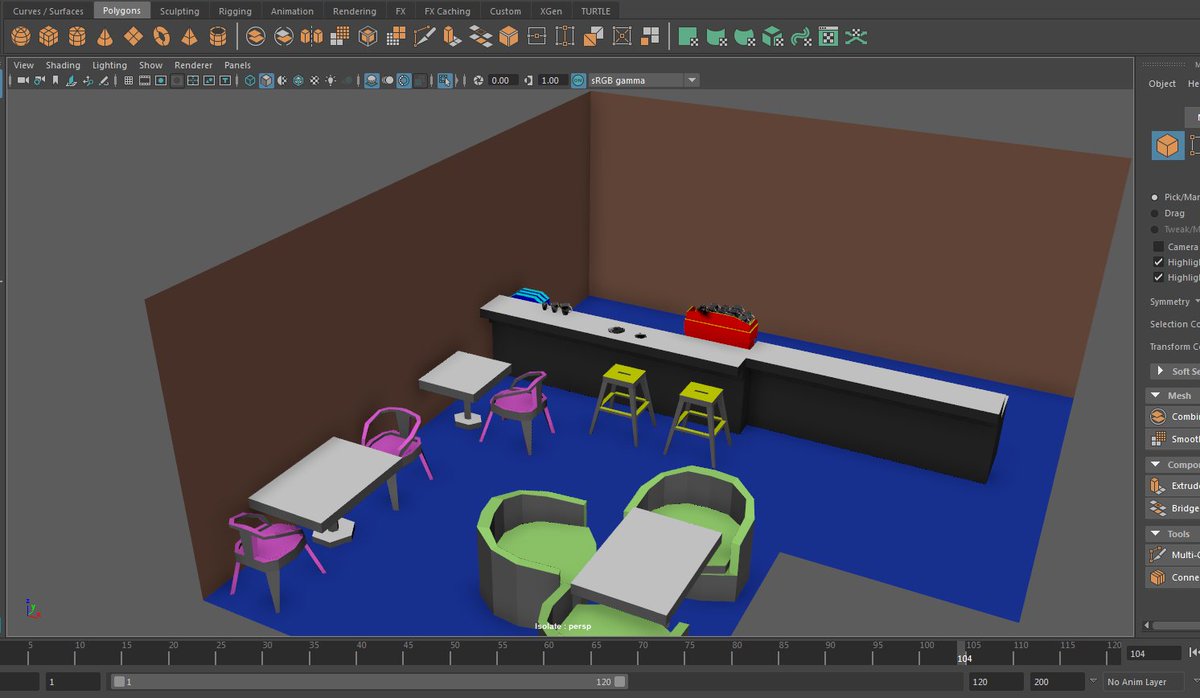Switch to the Rigging shelf tab
The width and height of the screenshot is (1200, 698).
tap(235, 11)
